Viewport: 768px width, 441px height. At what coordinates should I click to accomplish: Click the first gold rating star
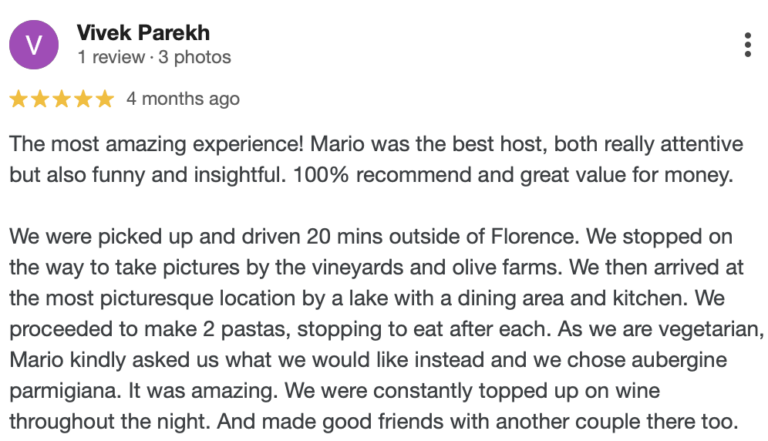[x=19, y=99]
